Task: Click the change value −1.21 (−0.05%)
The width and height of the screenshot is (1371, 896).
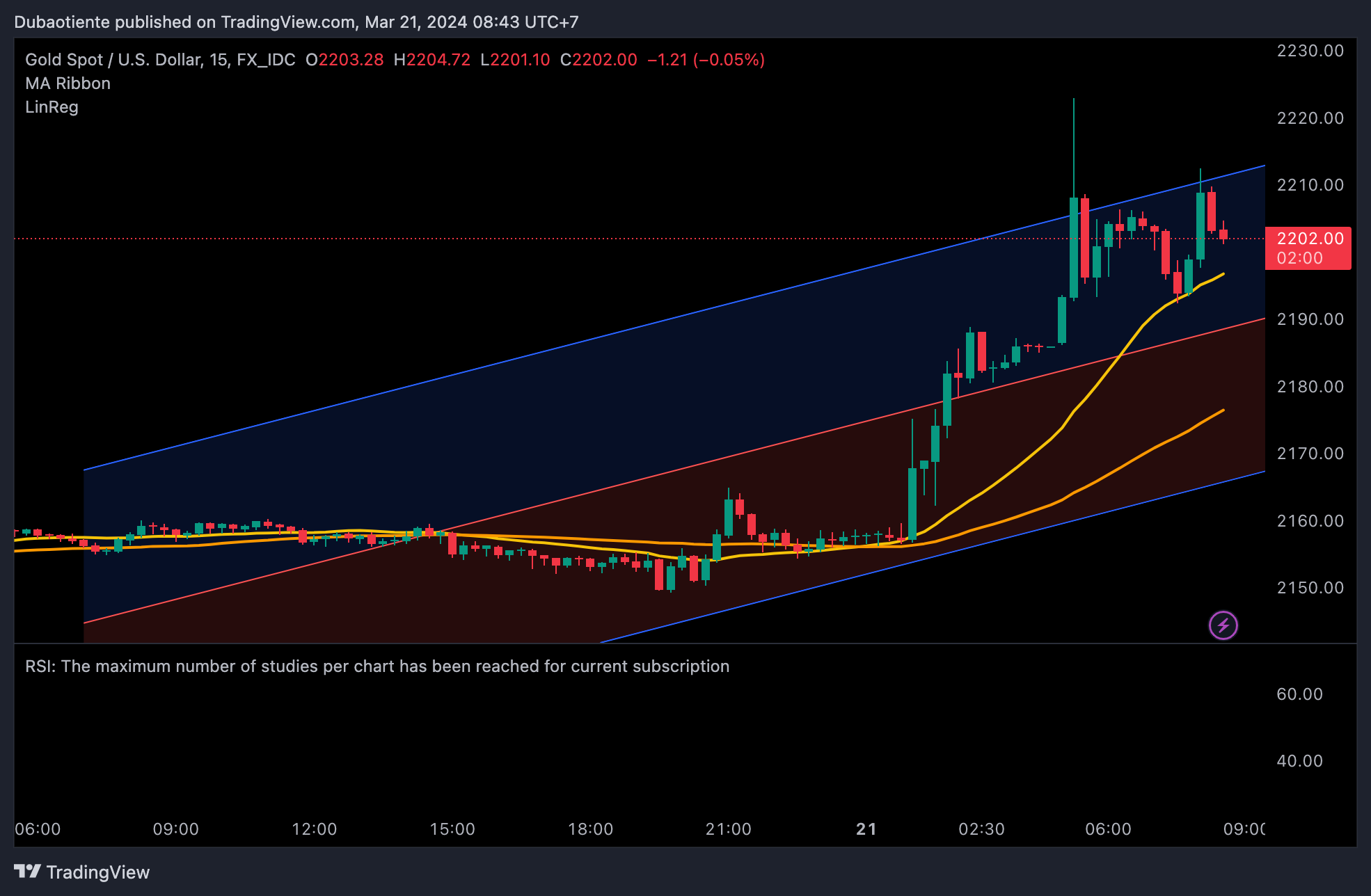Action: coord(706,60)
